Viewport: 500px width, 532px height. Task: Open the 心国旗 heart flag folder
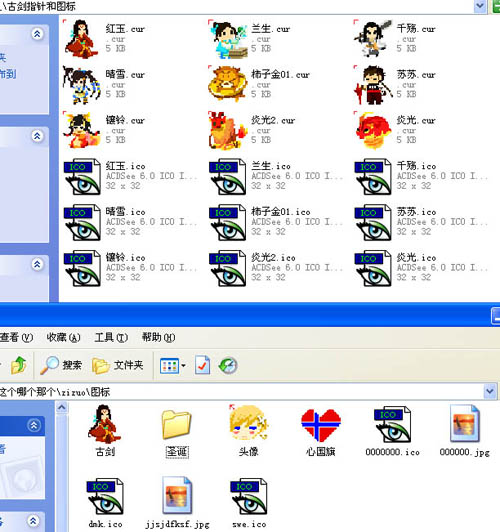click(321, 433)
